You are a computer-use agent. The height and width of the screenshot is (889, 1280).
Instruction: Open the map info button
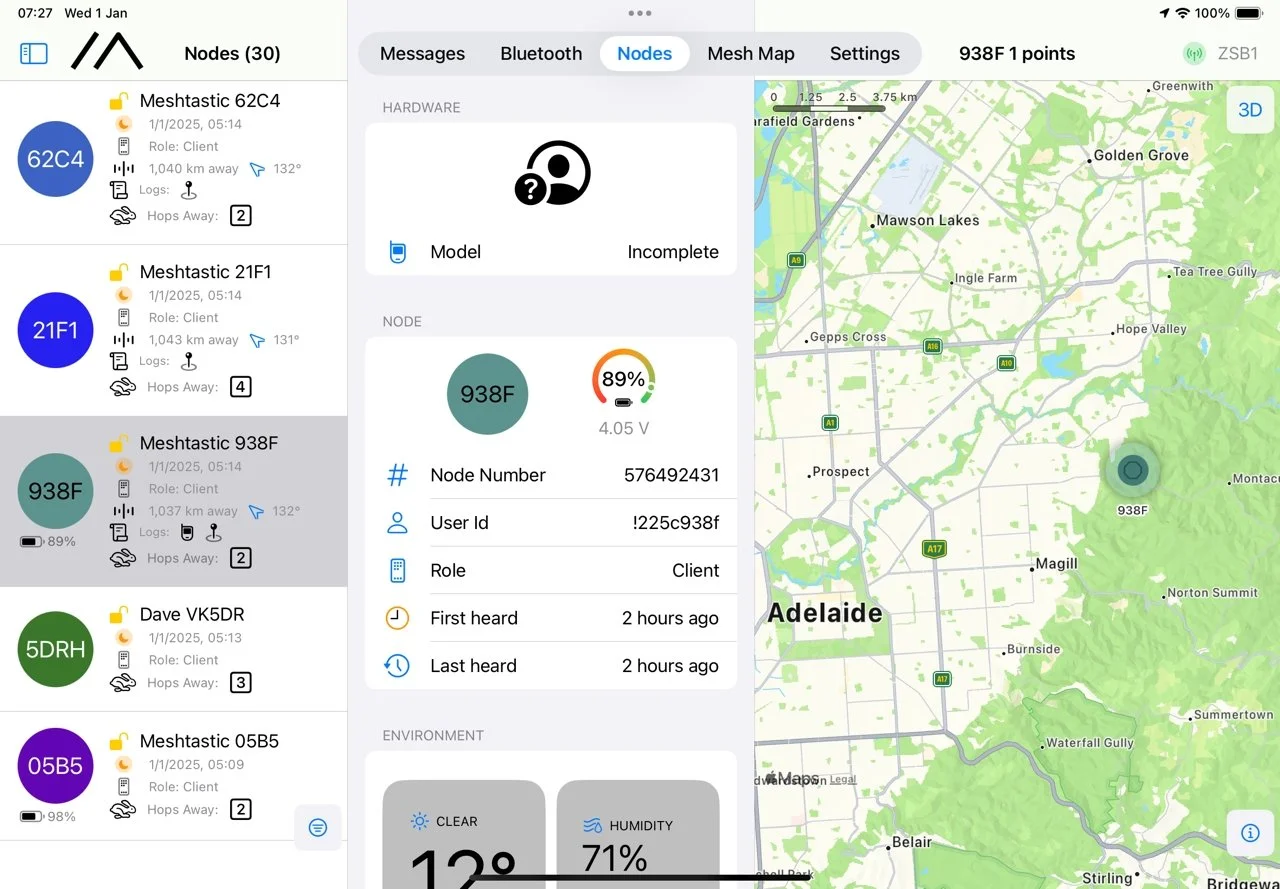tap(1250, 832)
